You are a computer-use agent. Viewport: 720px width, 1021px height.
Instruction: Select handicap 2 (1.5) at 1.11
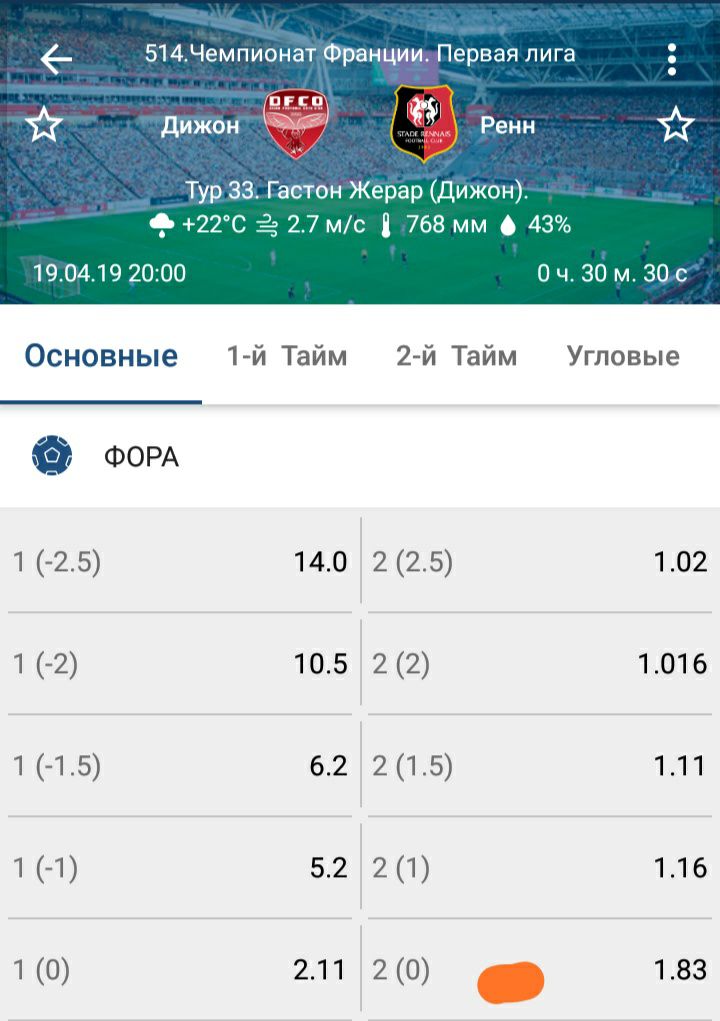[x=540, y=766]
